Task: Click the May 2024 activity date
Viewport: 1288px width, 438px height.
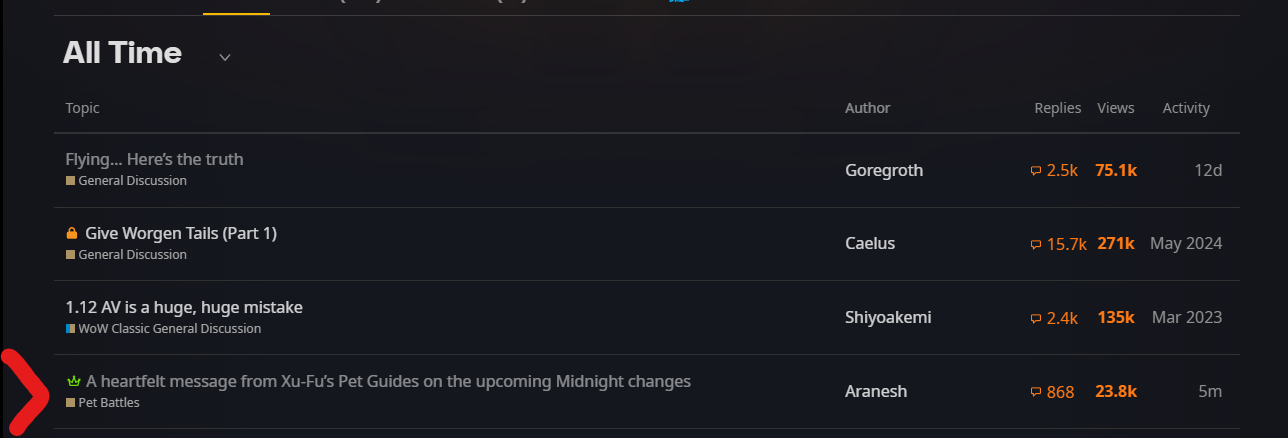Action: point(1186,244)
